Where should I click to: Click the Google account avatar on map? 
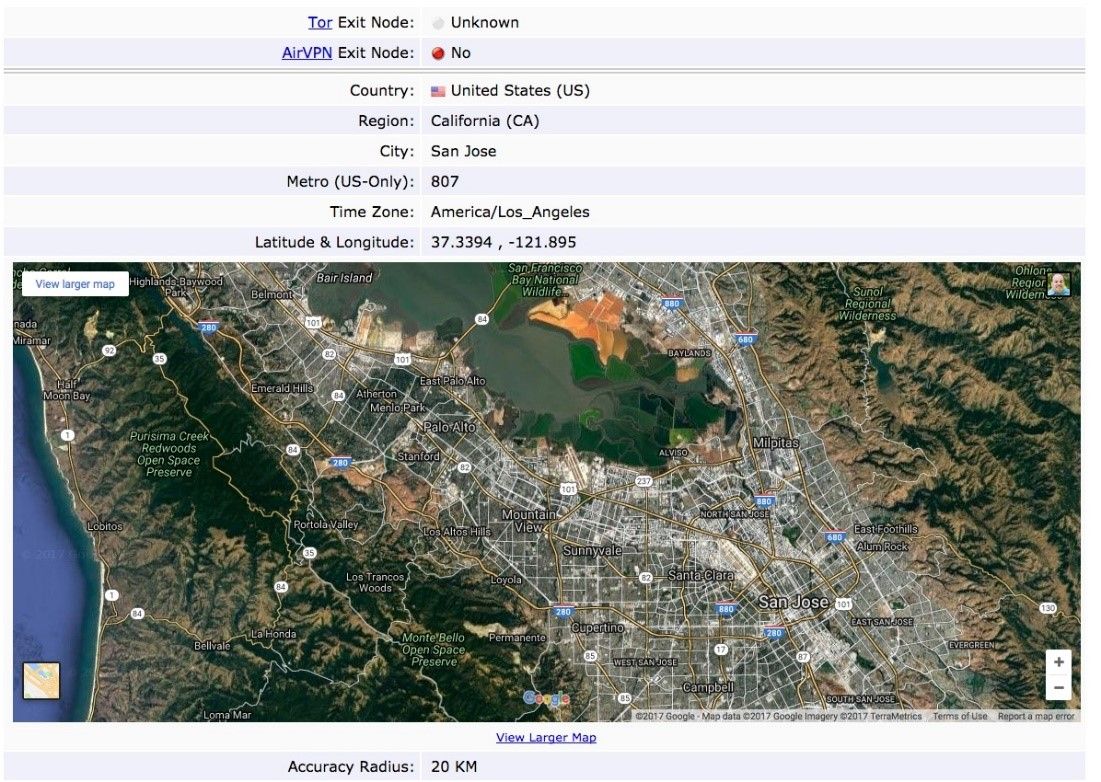(1058, 284)
